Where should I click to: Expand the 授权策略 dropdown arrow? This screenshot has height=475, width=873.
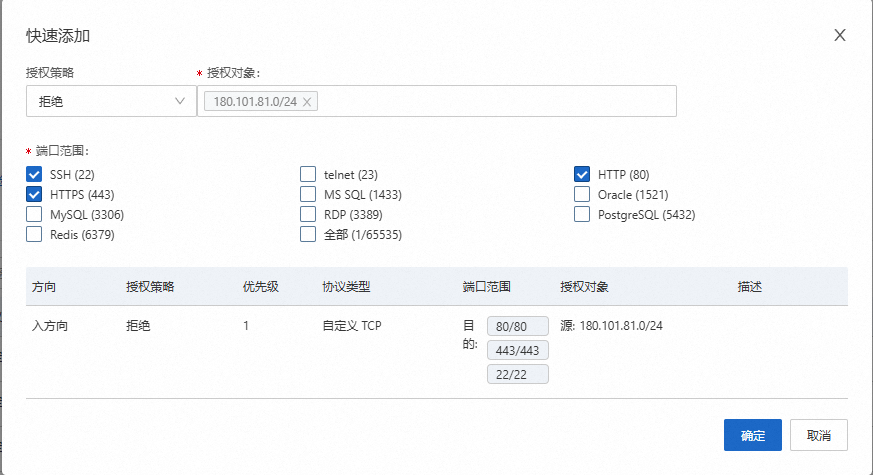tap(180, 101)
